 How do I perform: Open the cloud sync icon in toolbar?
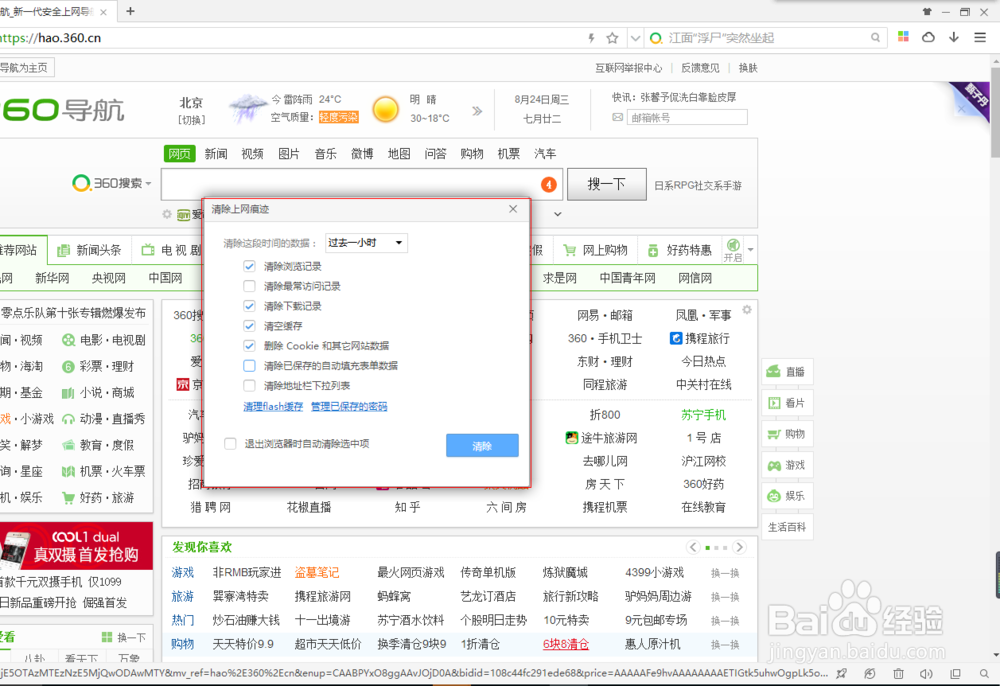tap(929, 37)
